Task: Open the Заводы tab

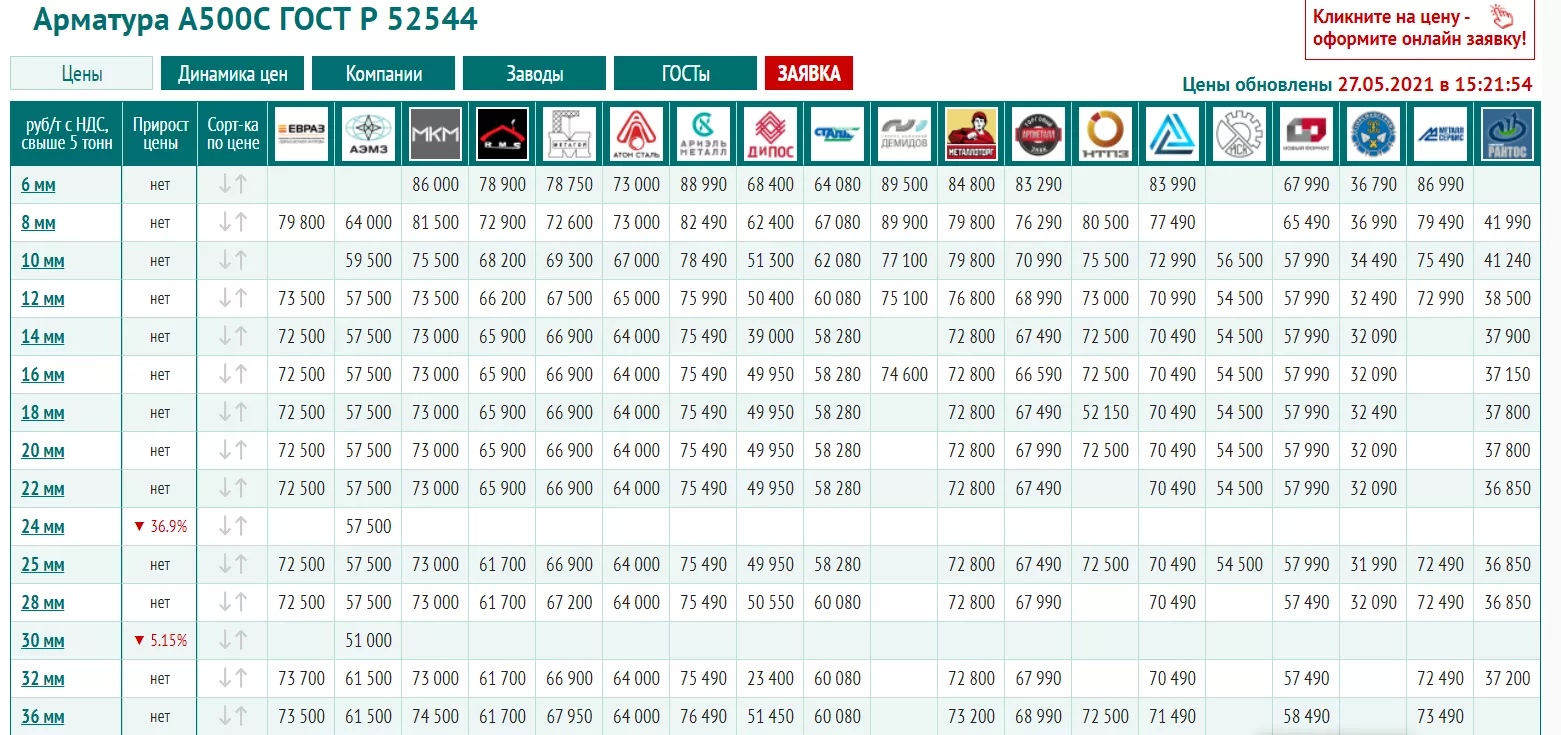Action: click(x=534, y=73)
